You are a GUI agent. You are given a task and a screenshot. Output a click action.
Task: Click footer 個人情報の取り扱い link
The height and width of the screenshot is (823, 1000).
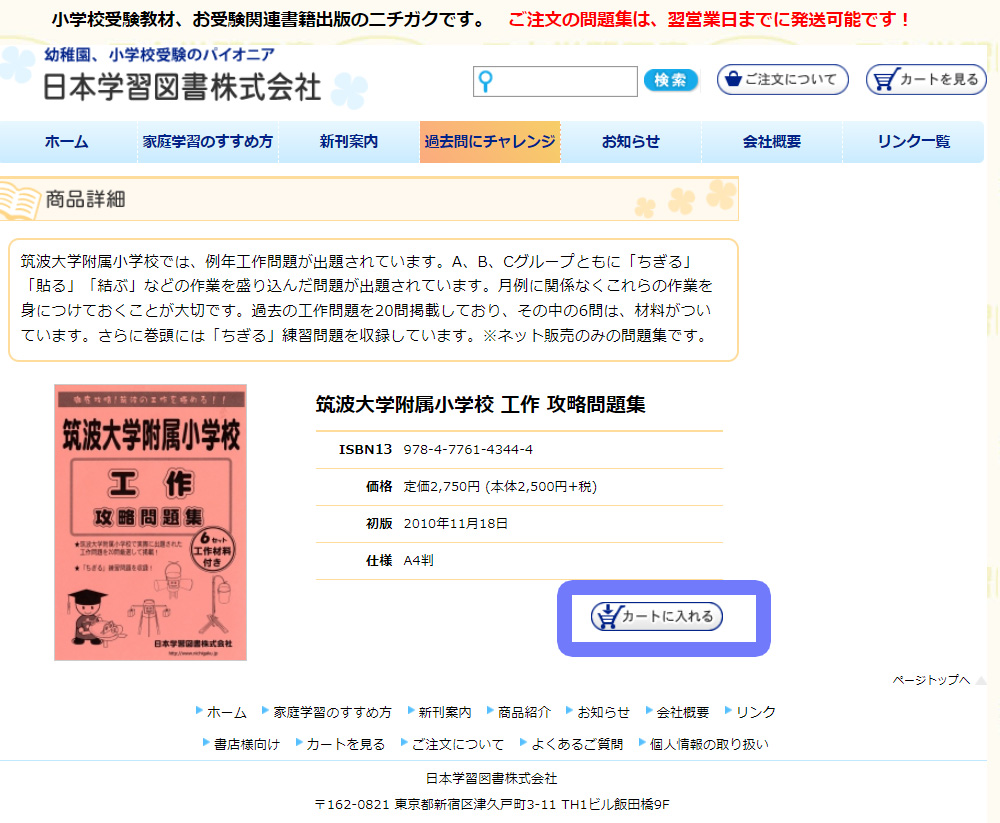pyautogui.click(x=709, y=745)
